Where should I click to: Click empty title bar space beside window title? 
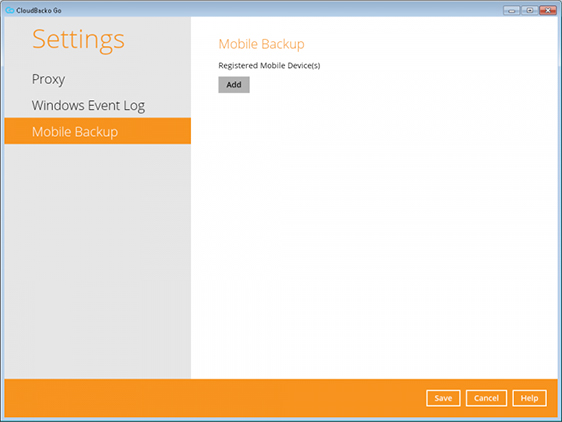point(280,10)
